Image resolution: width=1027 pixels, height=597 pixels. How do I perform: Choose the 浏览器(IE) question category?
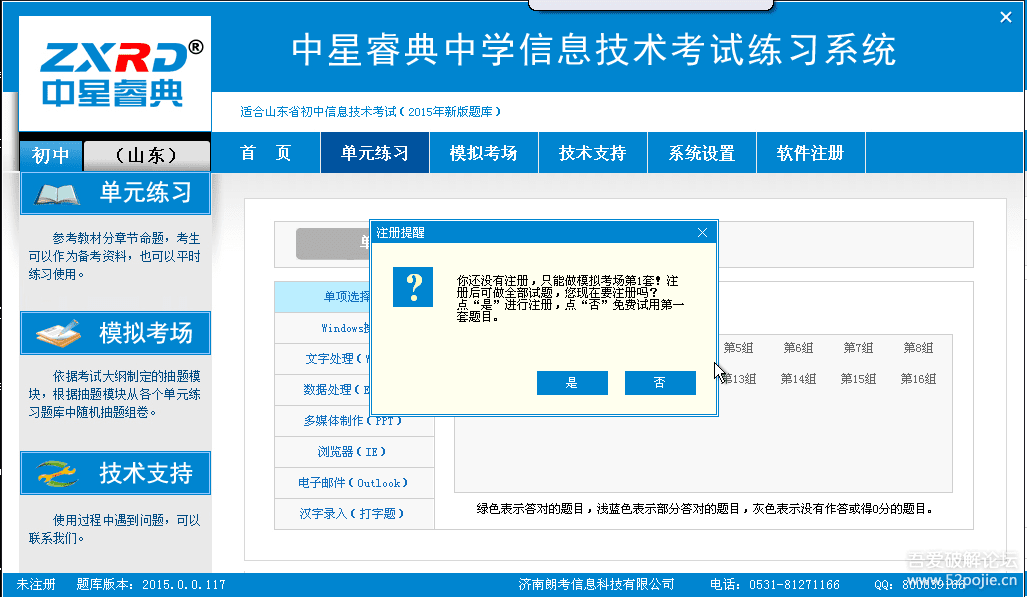click(352, 451)
